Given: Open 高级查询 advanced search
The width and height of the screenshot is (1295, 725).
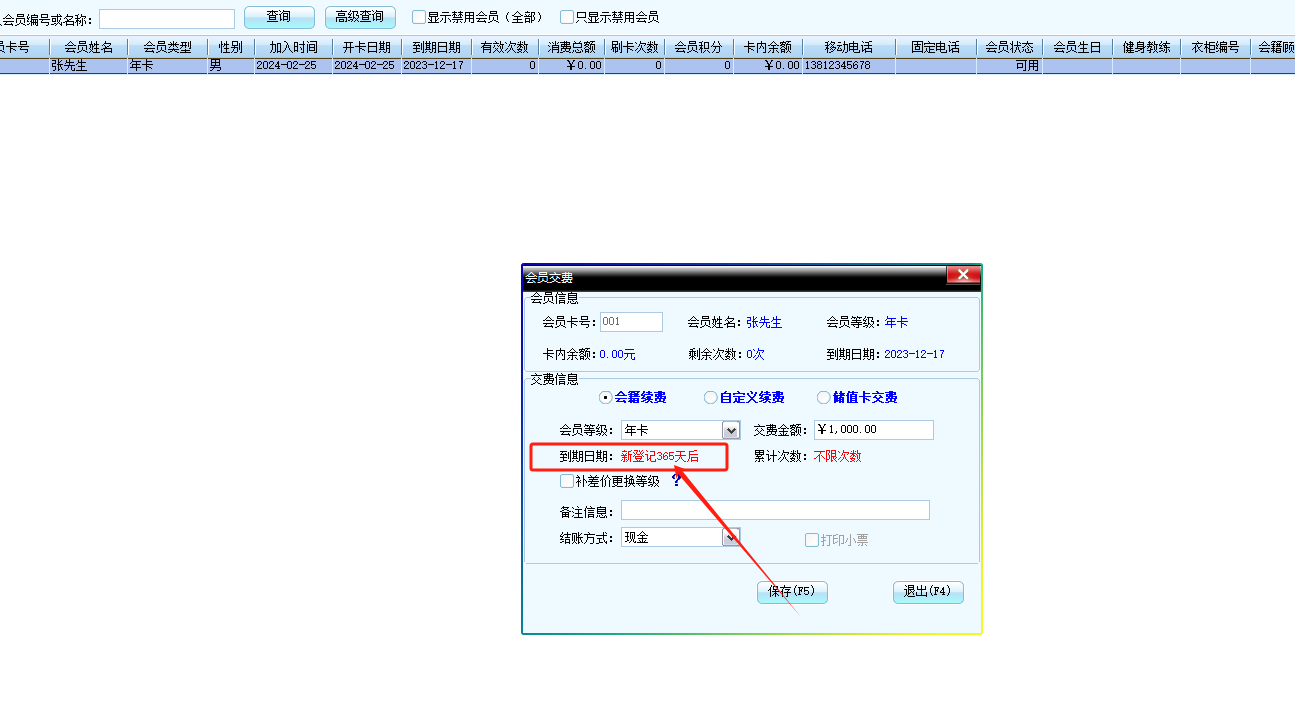Looking at the screenshot, I should pyautogui.click(x=360, y=17).
